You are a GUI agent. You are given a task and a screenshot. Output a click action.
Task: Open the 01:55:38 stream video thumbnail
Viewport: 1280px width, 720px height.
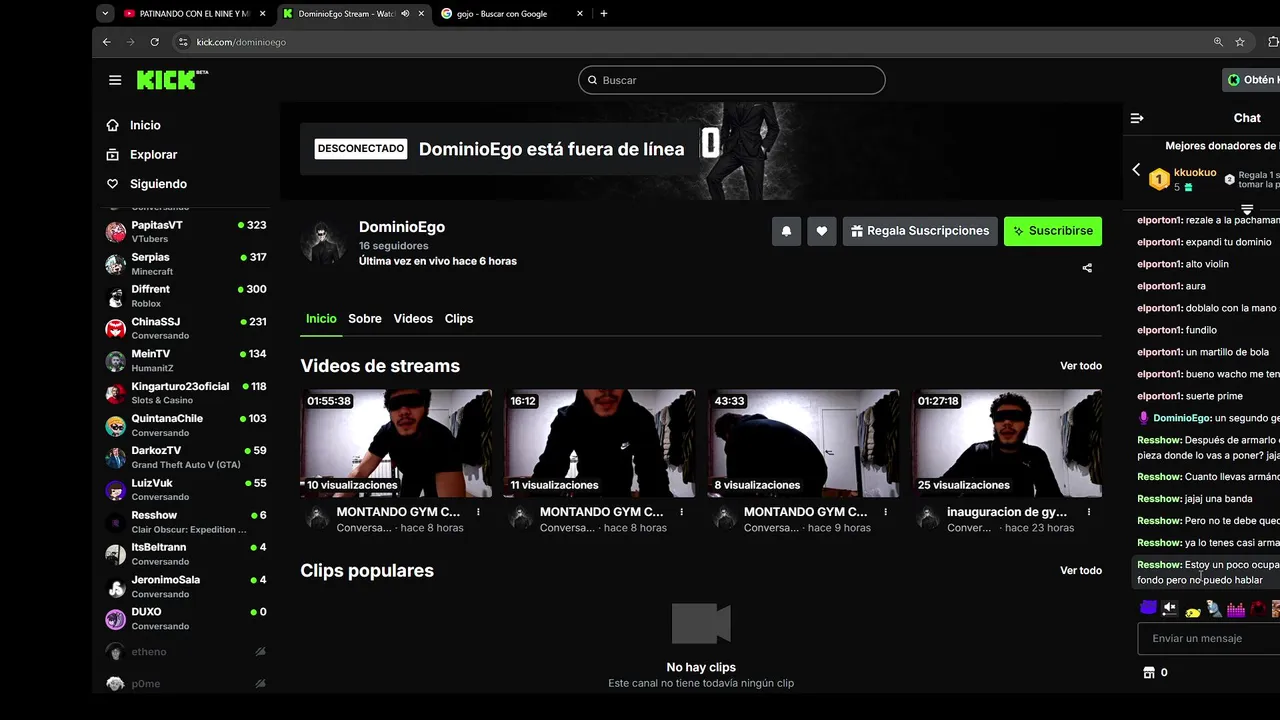click(x=396, y=443)
